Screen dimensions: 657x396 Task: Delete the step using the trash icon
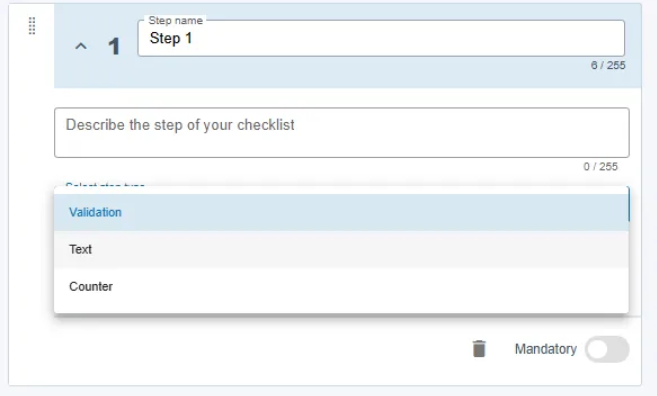point(479,349)
